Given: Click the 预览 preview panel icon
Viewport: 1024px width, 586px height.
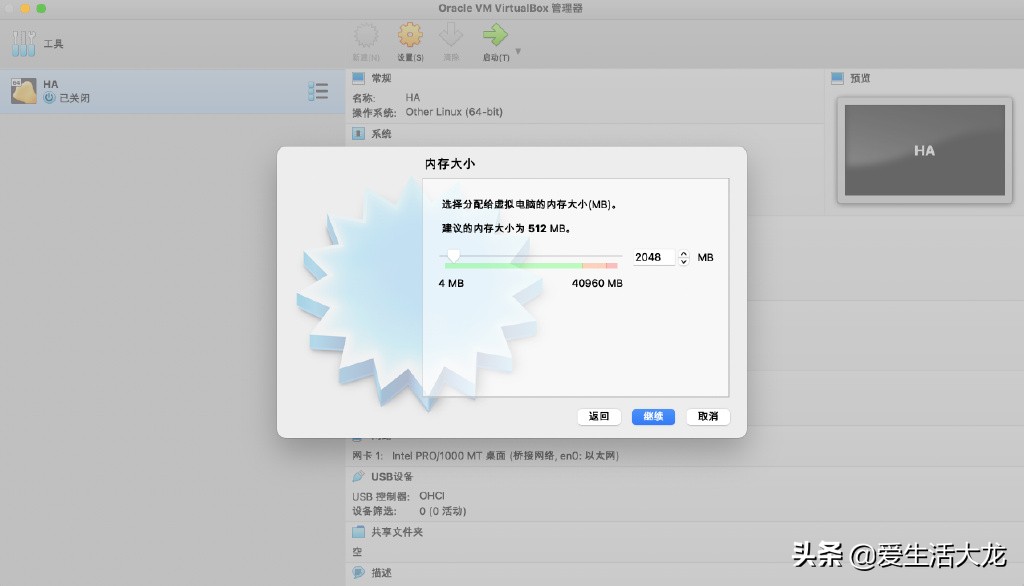Looking at the screenshot, I should coord(835,77).
